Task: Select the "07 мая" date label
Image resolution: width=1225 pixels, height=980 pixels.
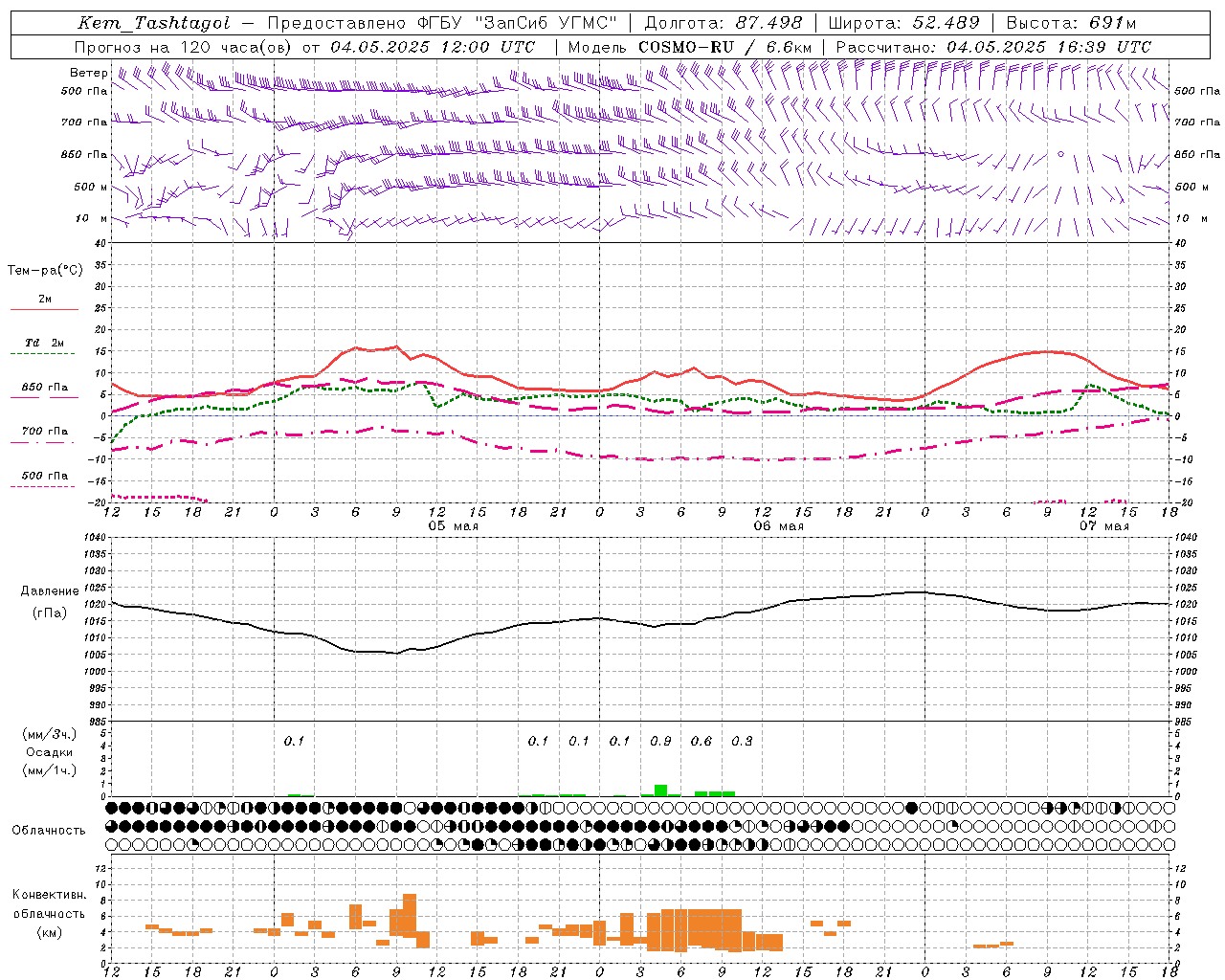Action: [1103, 526]
